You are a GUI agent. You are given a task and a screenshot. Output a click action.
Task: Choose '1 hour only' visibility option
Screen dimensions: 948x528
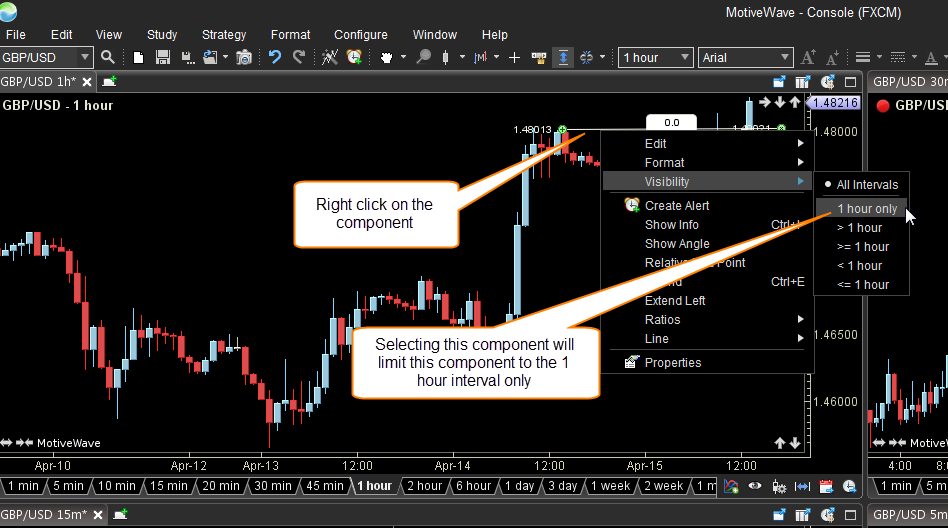pyautogui.click(x=862, y=209)
